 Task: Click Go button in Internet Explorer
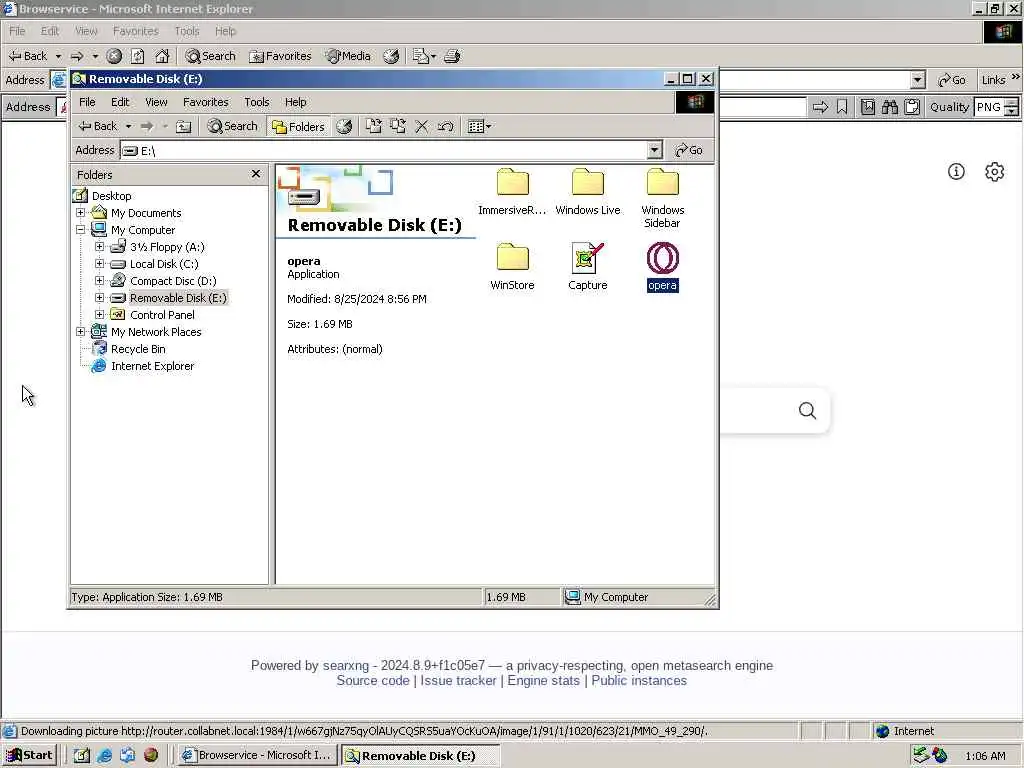(952, 80)
